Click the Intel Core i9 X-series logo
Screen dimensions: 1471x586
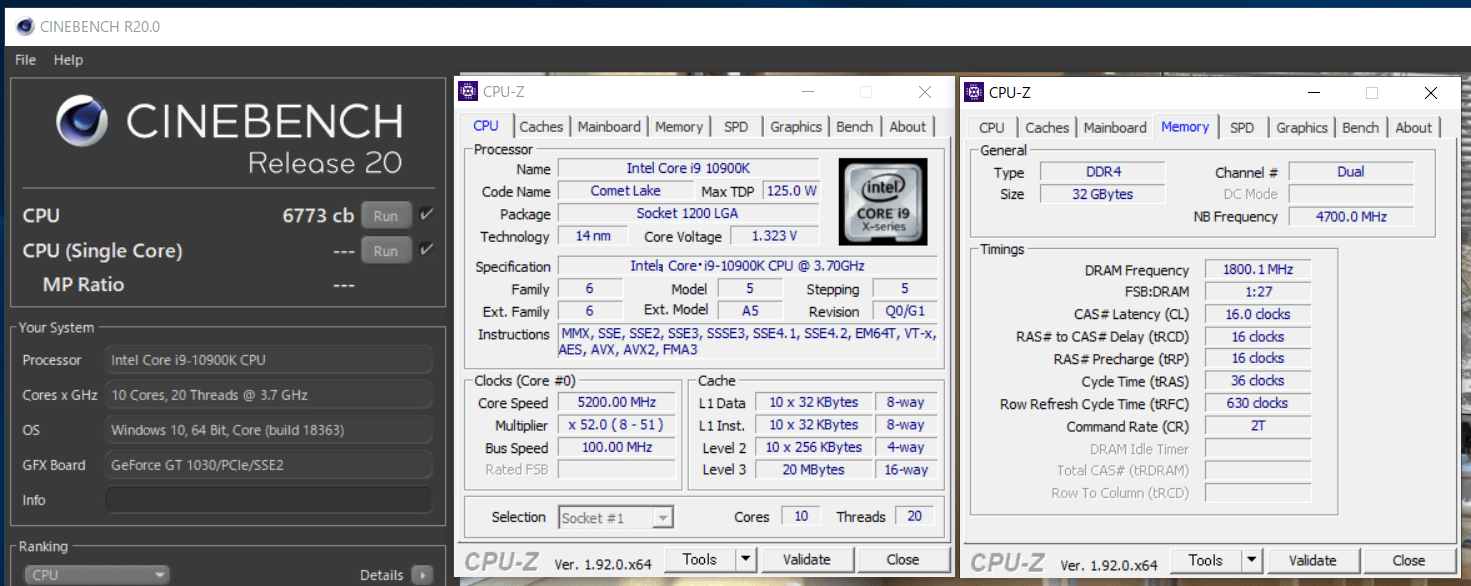883,203
